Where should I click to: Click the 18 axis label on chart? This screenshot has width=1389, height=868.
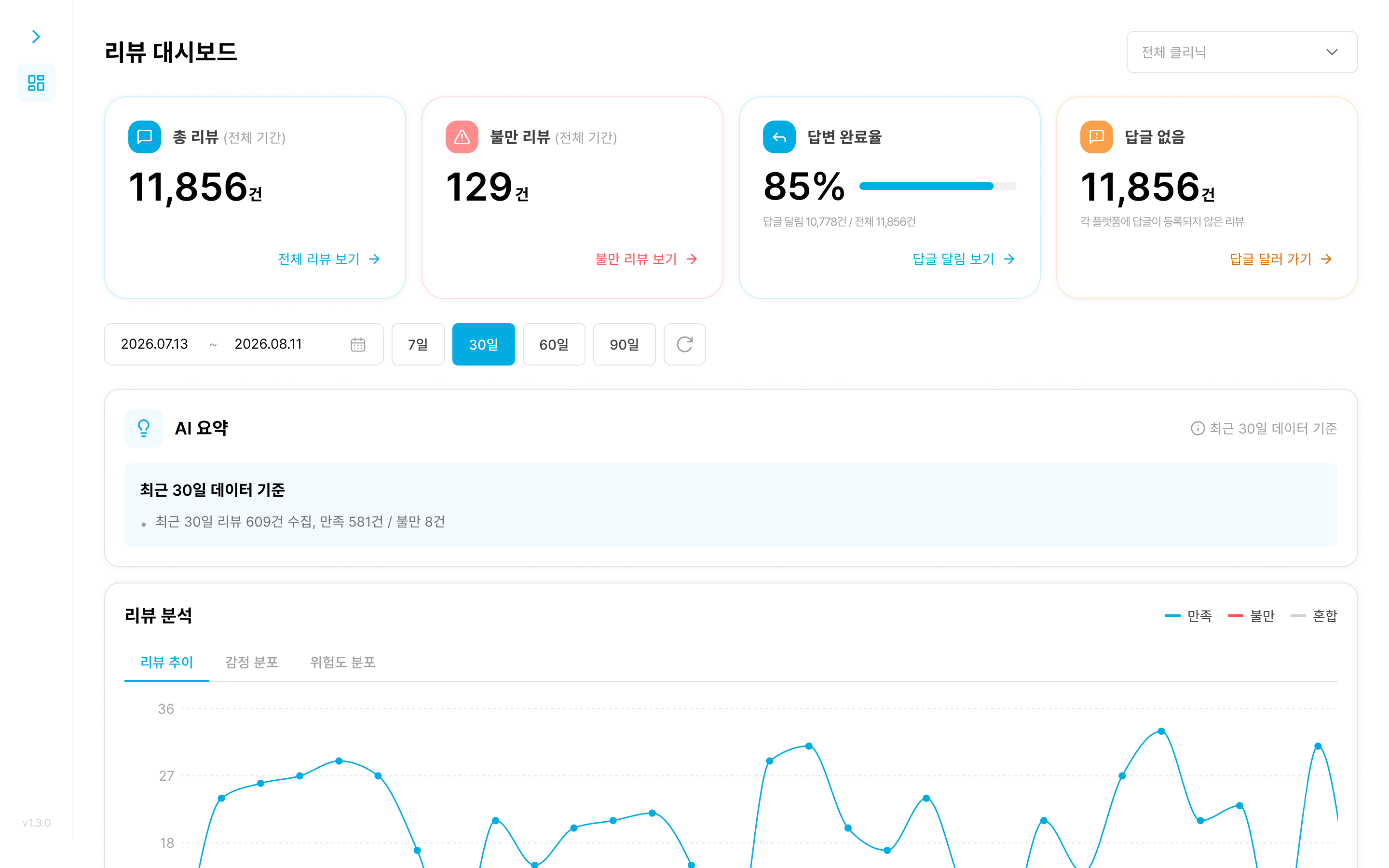166,843
